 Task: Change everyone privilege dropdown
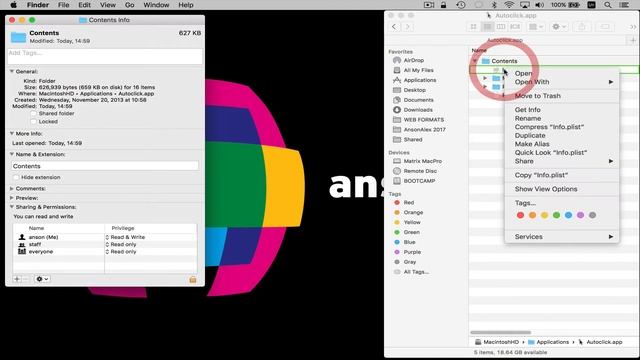[121, 252]
